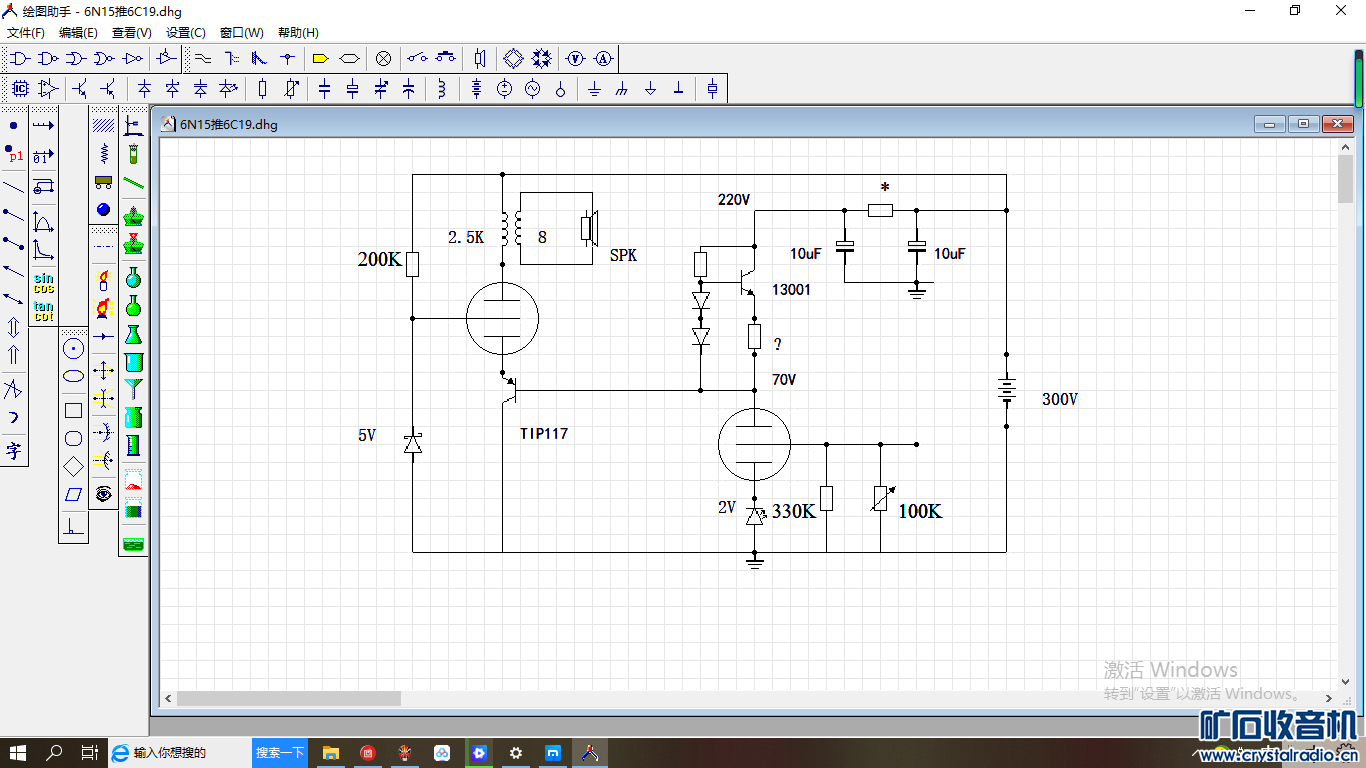Select the sin cos curve tool

(x=43, y=282)
